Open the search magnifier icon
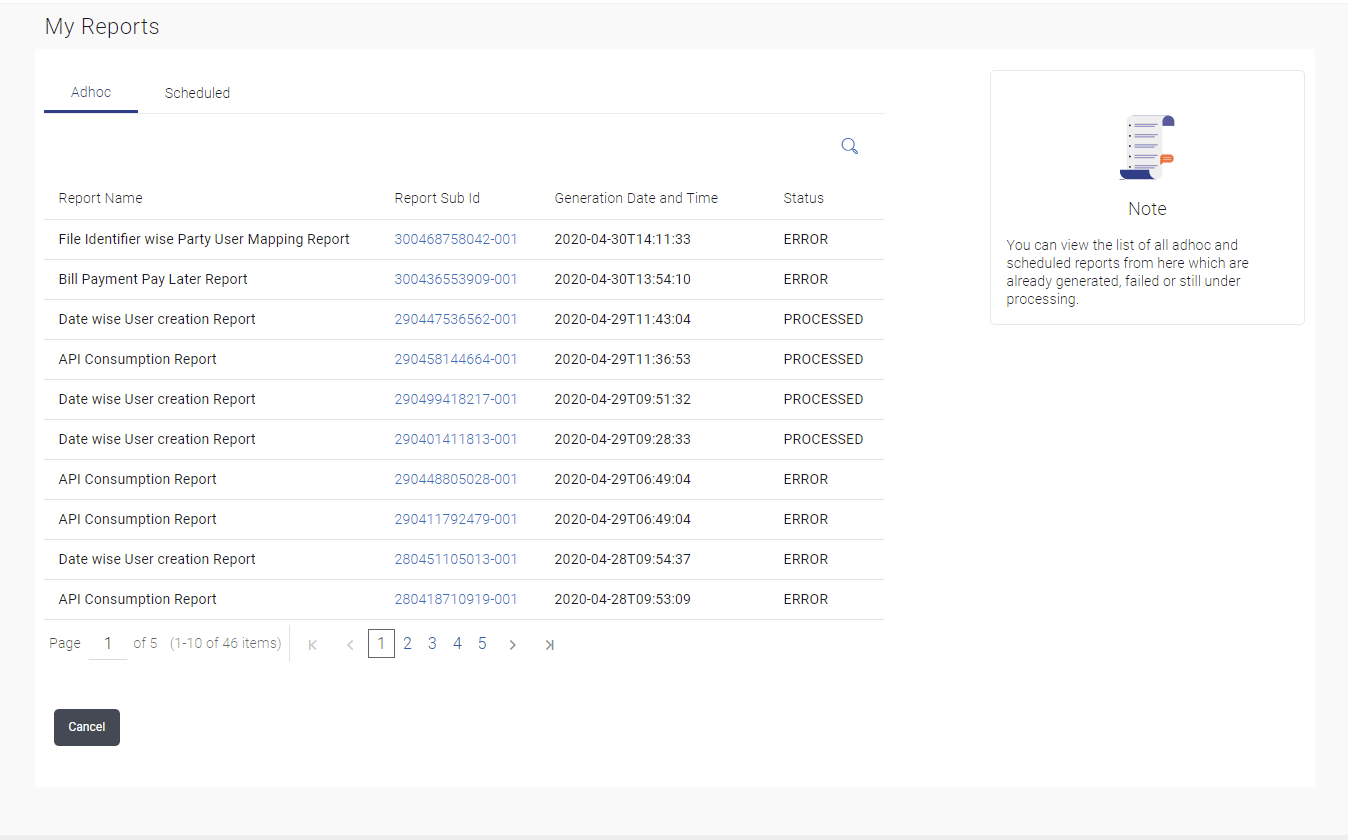The width and height of the screenshot is (1348, 840). [x=849, y=147]
